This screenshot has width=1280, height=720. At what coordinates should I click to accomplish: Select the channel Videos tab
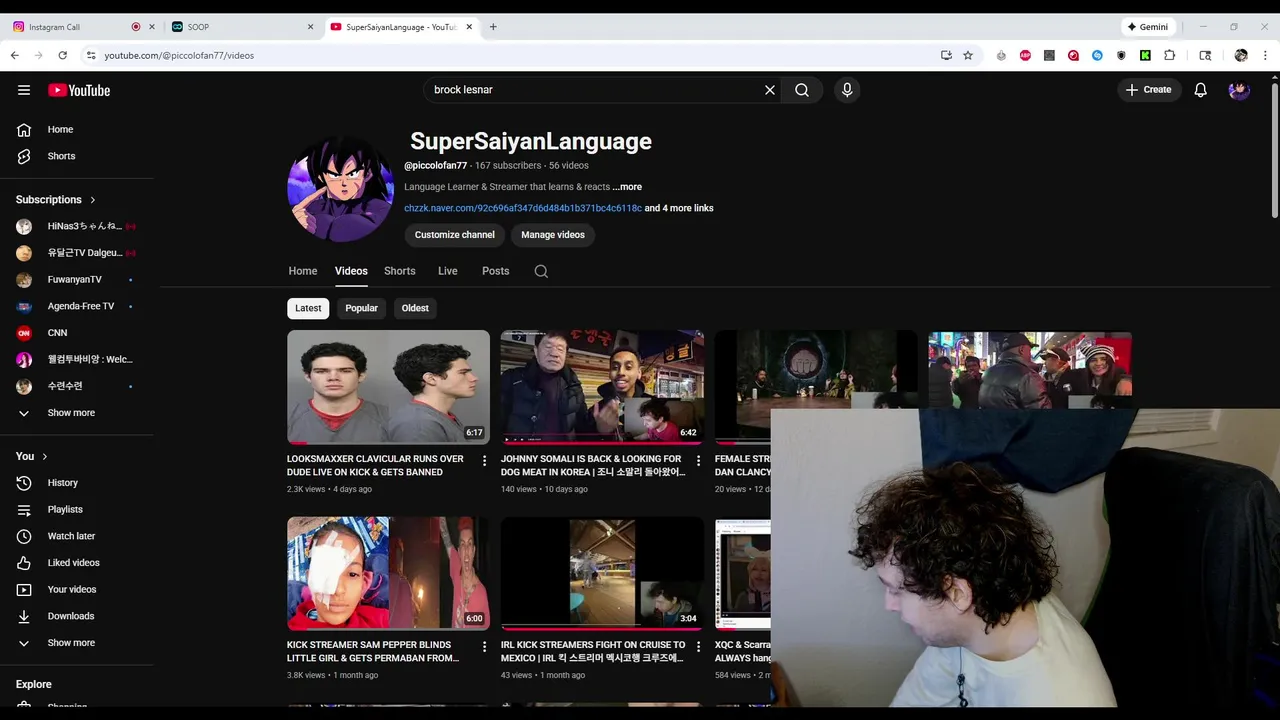coord(351,271)
